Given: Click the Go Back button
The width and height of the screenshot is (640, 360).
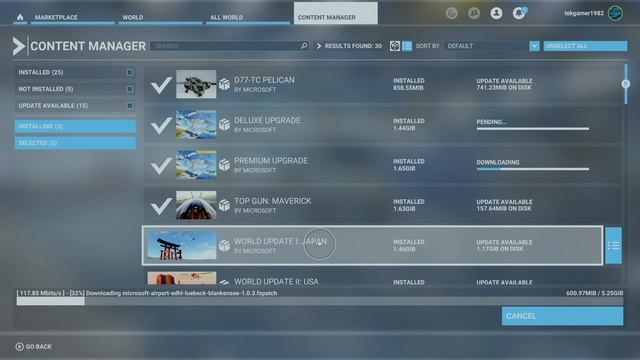Looking at the screenshot, I should tap(33, 347).
